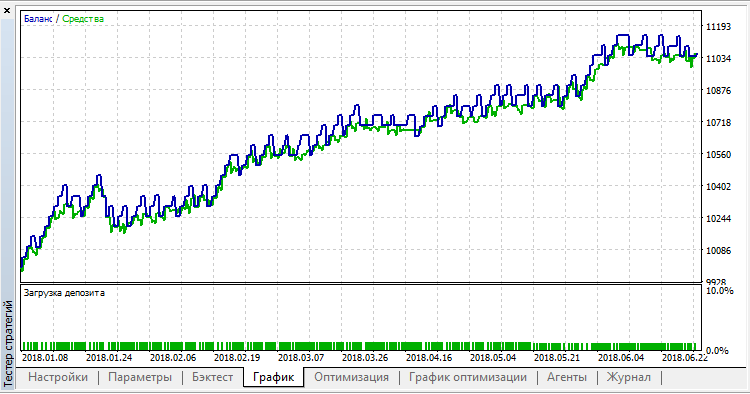Open the График оптимизации tab
The image size is (750, 394).
pyautogui.click(x=467, y=377)
